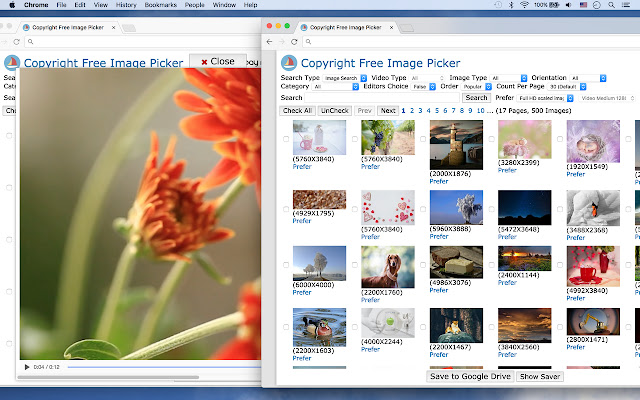Open the Video Type dropdown
Screen dimensions: 640x400
[x=427, y=78]
